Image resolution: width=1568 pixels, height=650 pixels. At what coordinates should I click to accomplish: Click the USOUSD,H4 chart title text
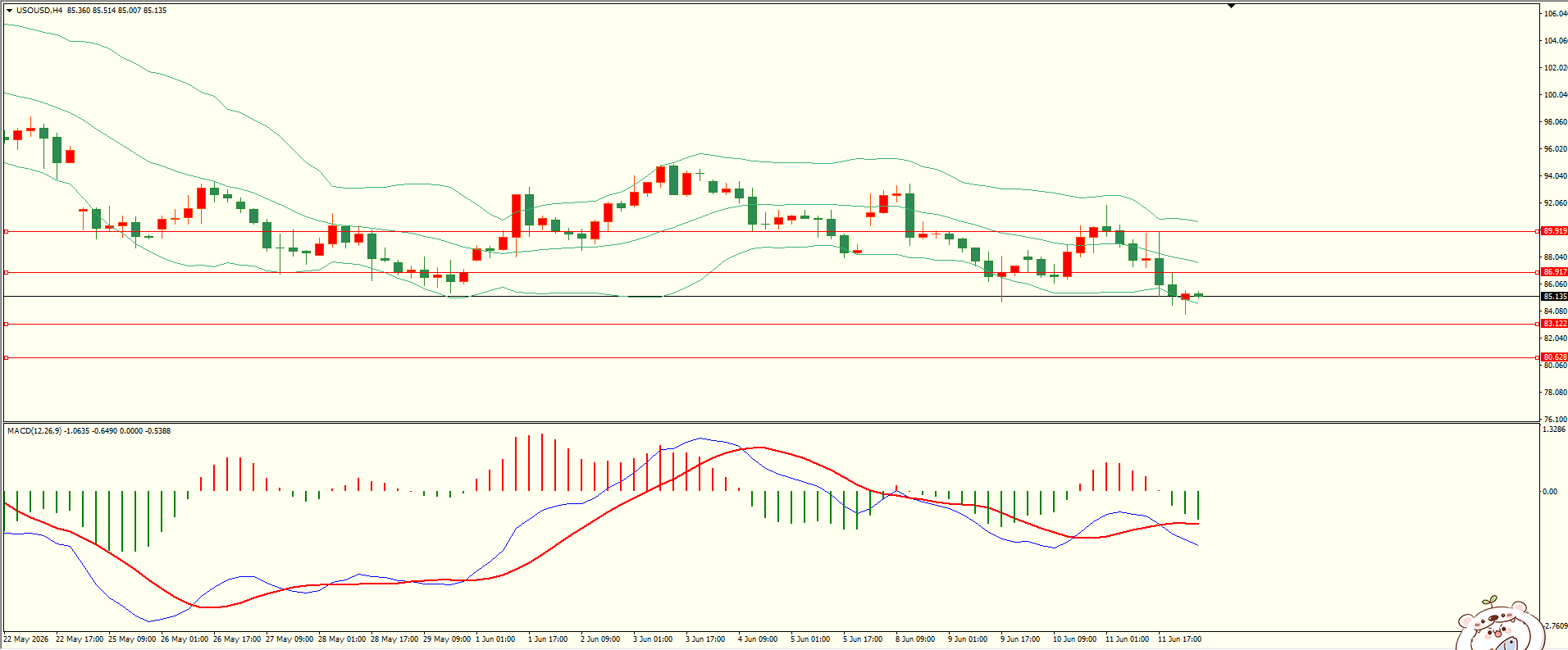tap(39, 11)
